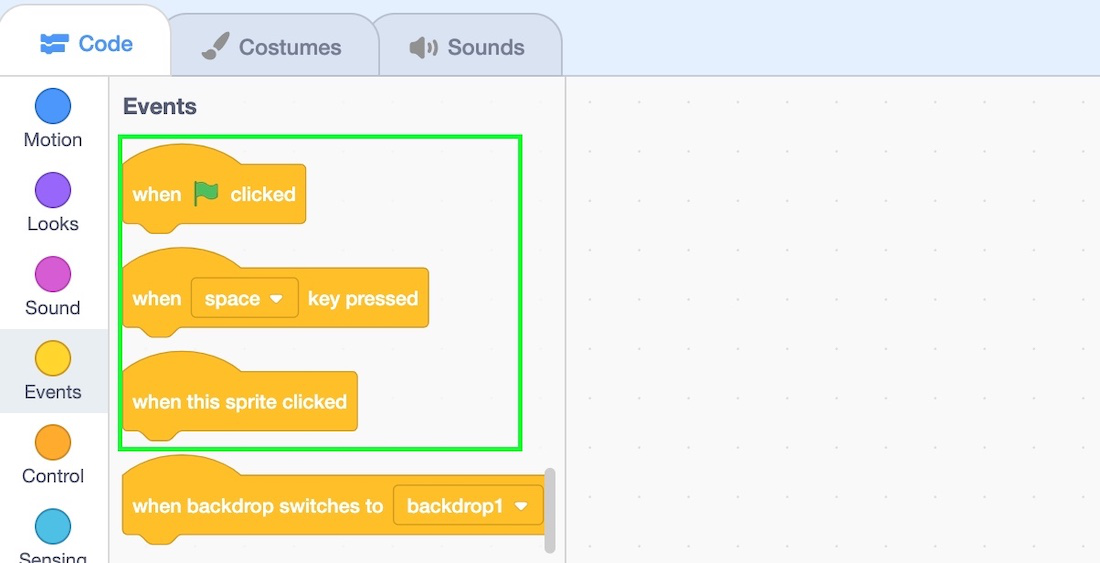The width and height of the screenshot is (1100, 563).
Task: Open the Sounds tab
Action: coord(466,47)
